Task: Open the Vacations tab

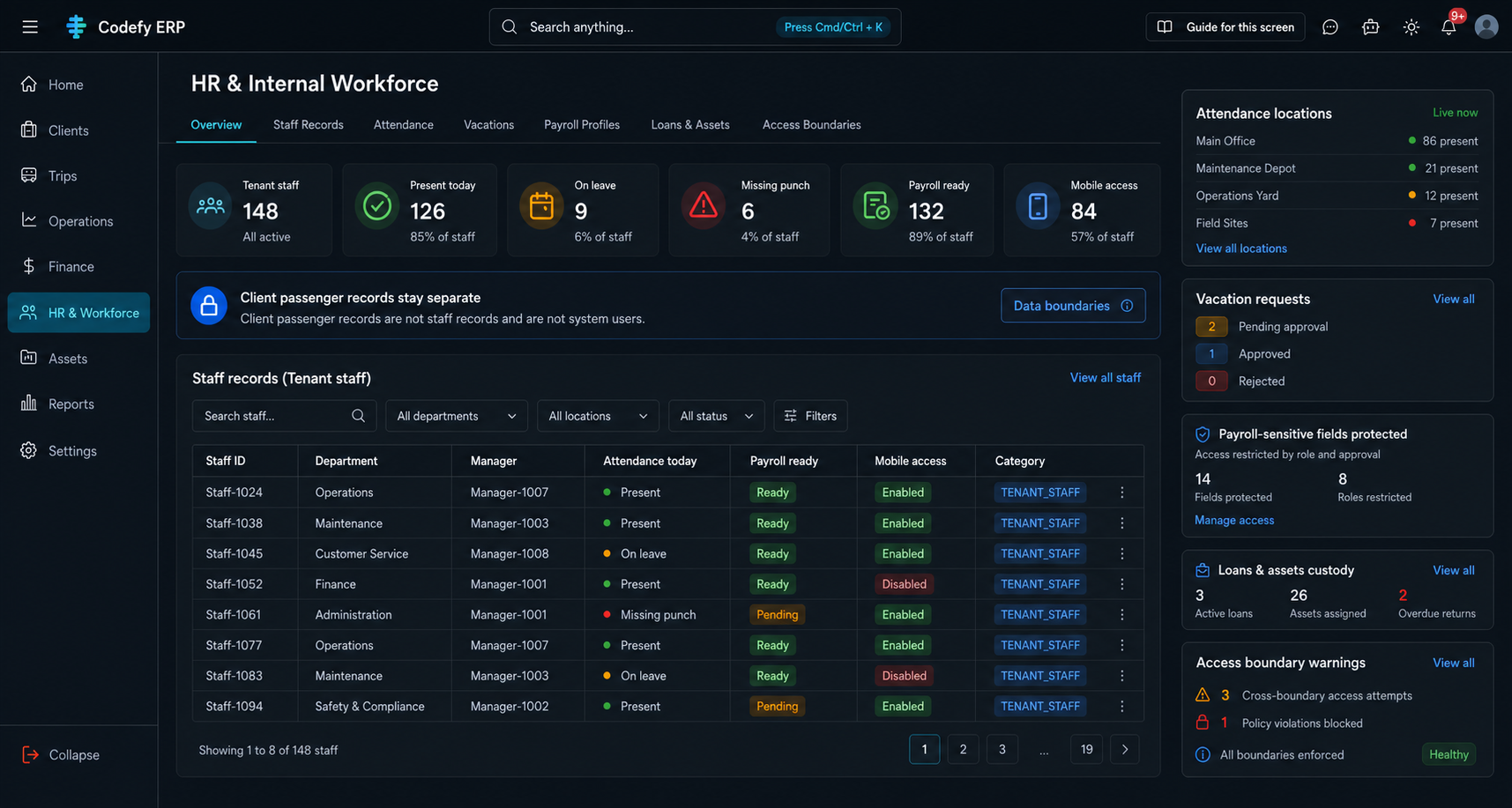Action: pyautogui.click(x=489, y=125)
